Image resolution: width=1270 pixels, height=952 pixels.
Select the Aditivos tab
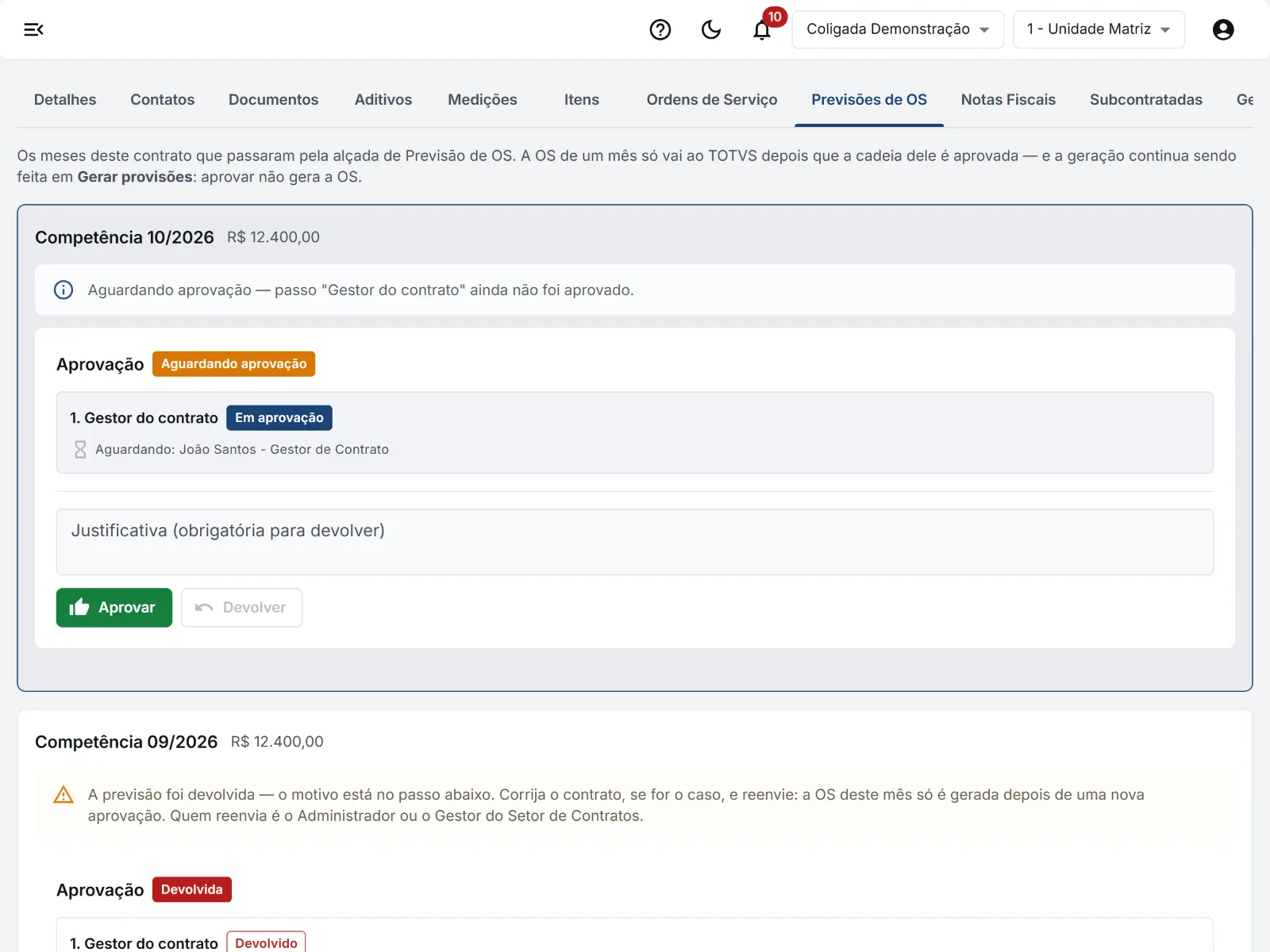click(383, 100)
